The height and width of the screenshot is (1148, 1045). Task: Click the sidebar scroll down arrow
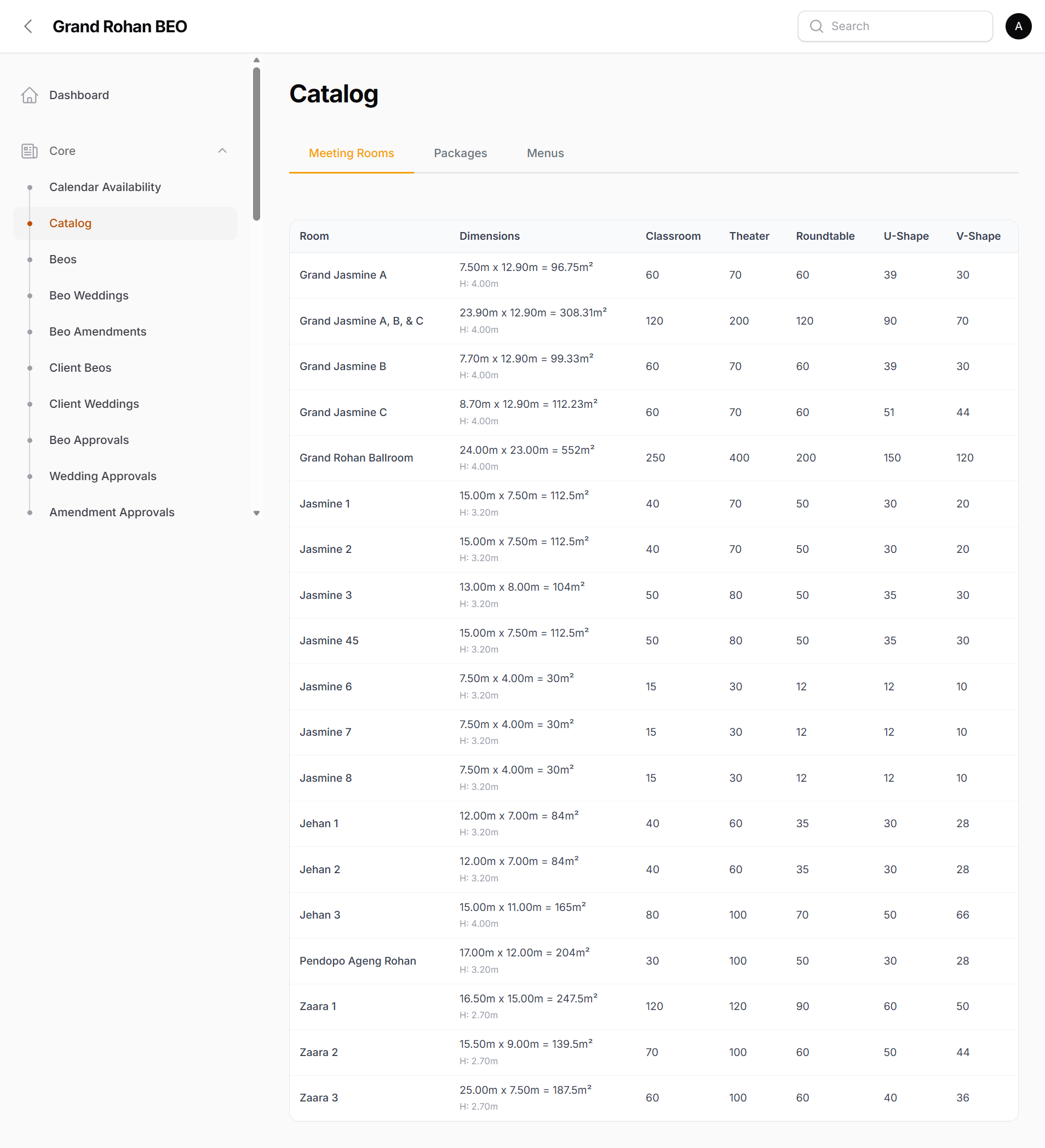click(256, 513)
